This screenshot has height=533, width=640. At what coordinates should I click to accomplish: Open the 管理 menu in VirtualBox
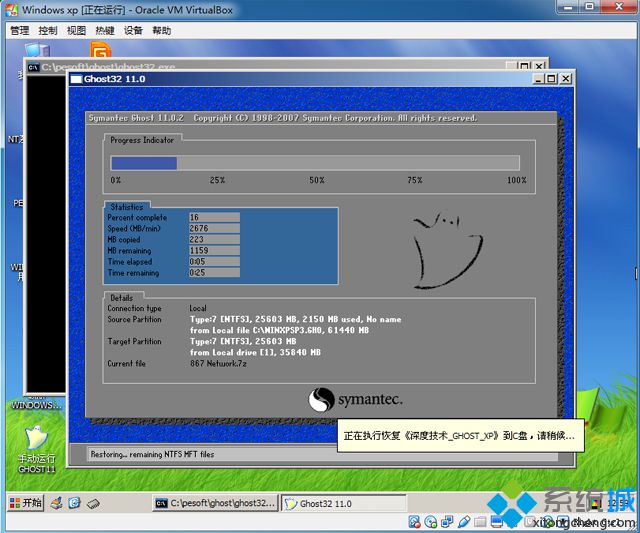pyautogui.click(x=19, y=30)
